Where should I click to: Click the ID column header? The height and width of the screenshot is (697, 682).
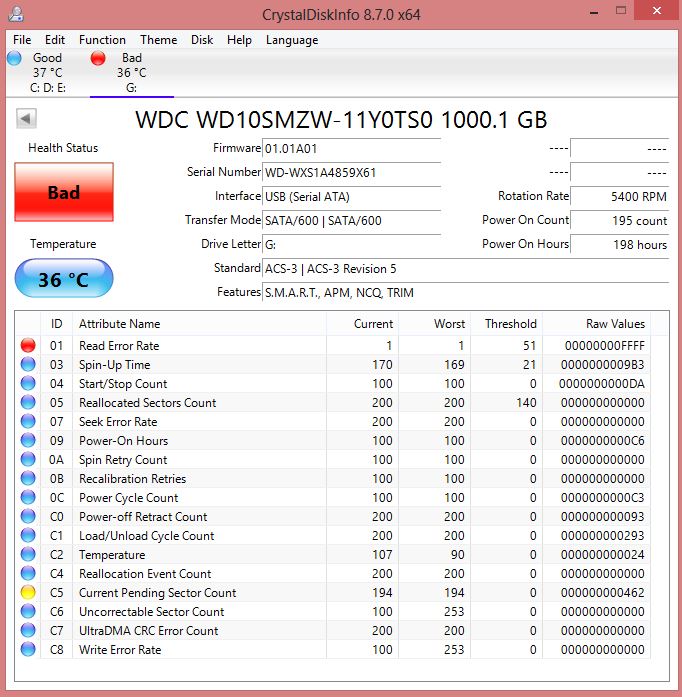coord(56,324)
